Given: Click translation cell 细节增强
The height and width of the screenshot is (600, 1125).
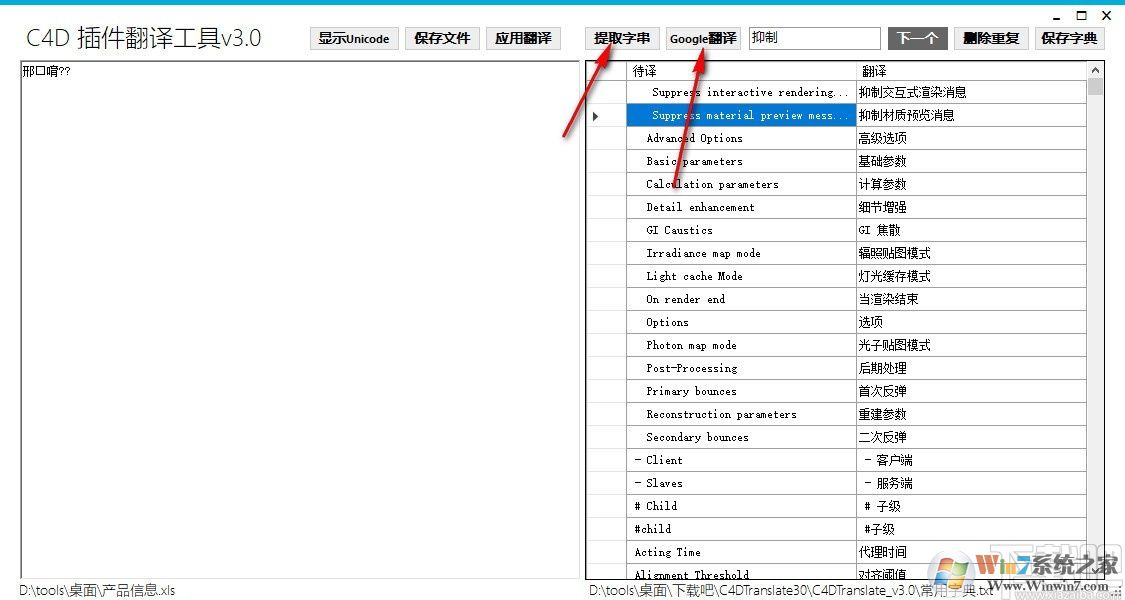Looking at the screenshot, I should 971,207.
